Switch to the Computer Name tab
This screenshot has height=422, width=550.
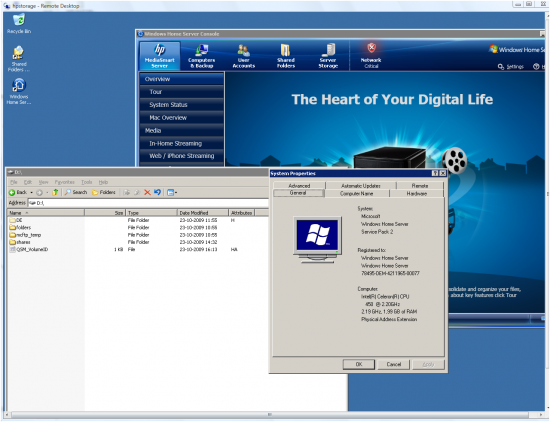(x=357, y=193)
